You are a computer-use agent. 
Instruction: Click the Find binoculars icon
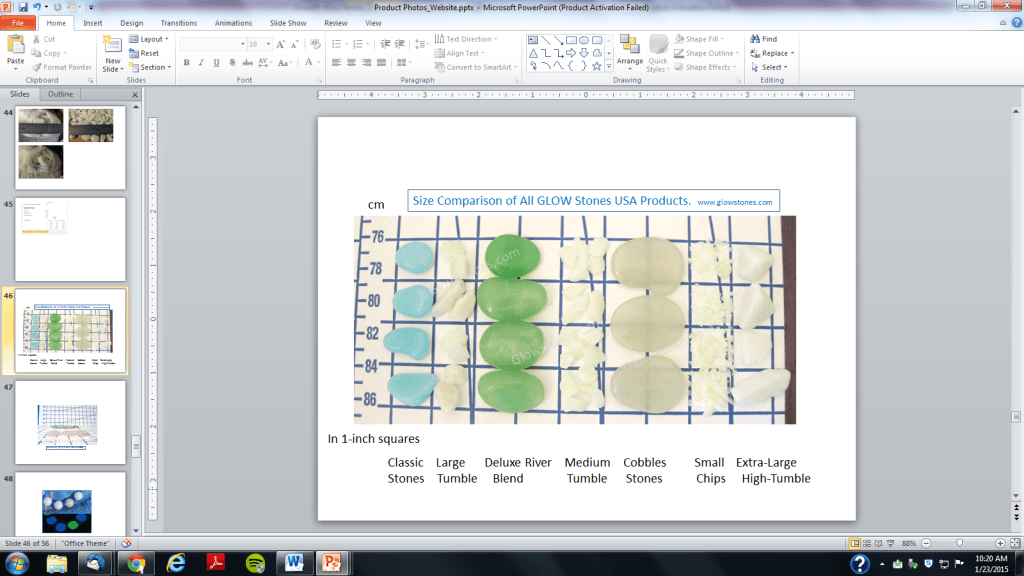pos(755,39)
